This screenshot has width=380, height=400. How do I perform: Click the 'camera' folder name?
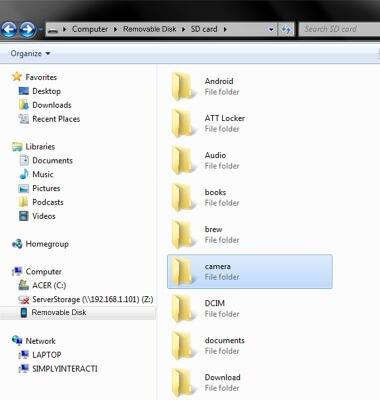(x=218, y=266)
